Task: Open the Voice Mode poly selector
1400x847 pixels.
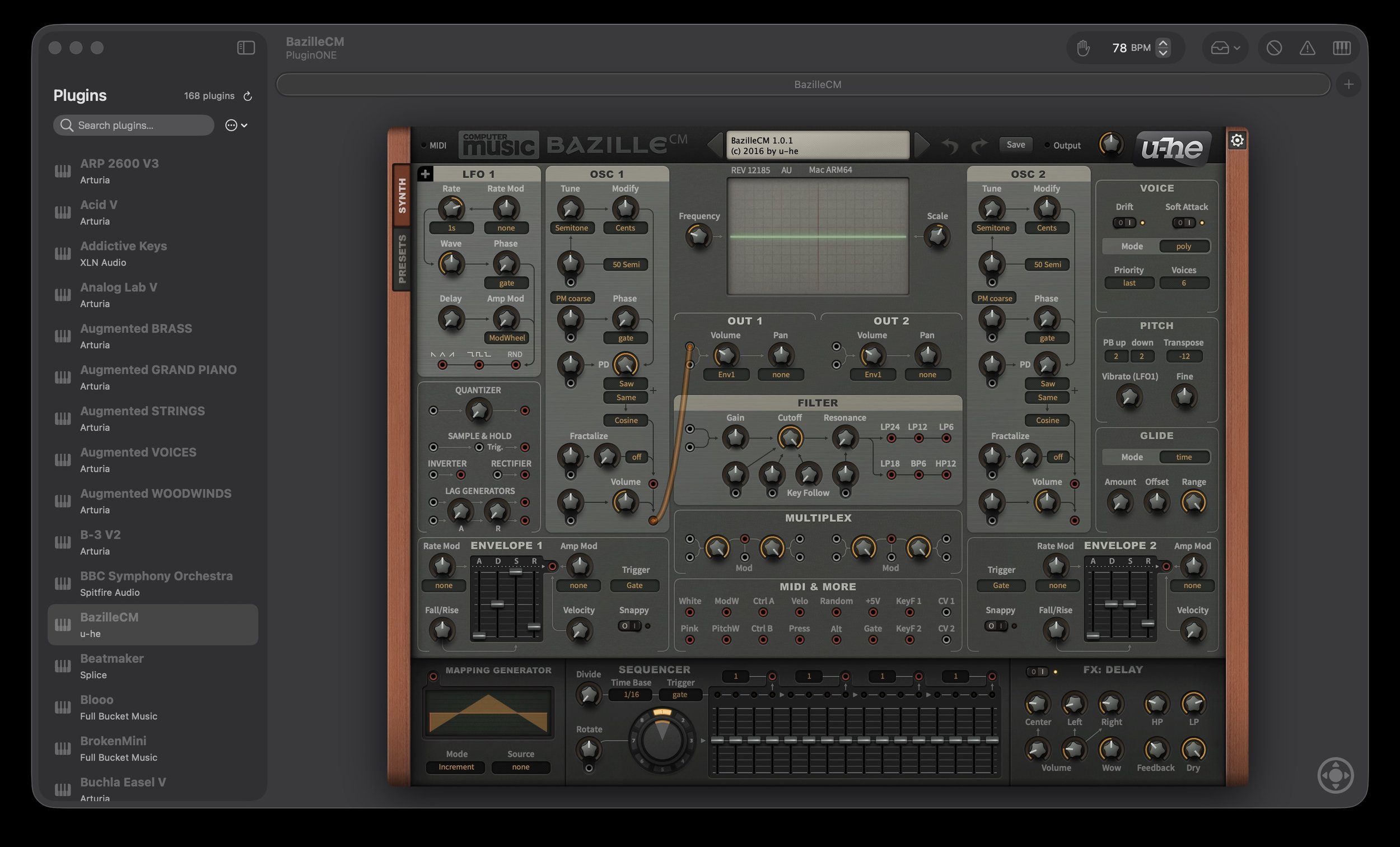Action: (1183, 246)
